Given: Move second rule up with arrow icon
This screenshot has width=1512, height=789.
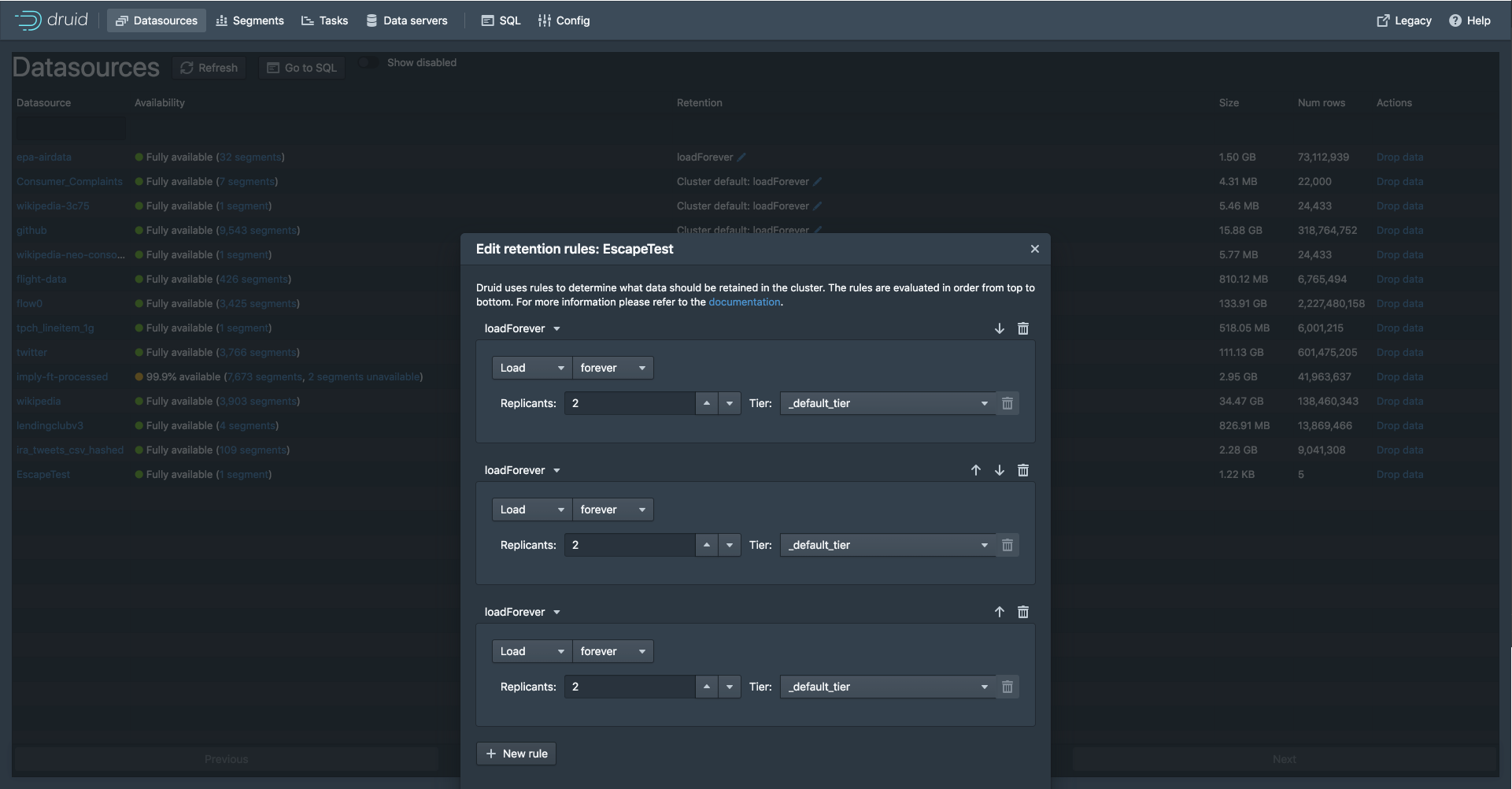Looking at the screenshot, I should [x=976, y=470].
